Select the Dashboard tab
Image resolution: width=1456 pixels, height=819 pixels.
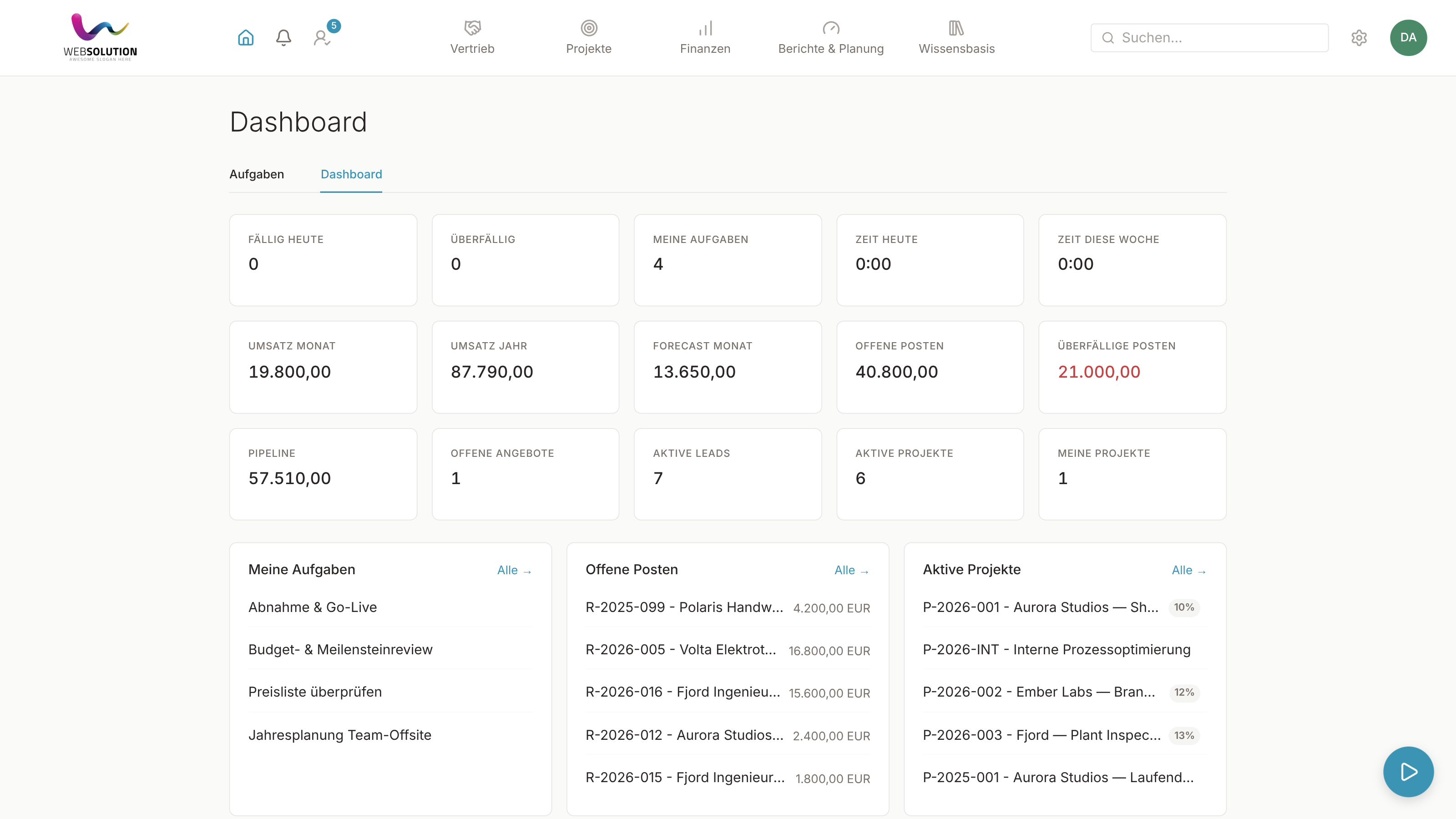[x=351, y=174]
